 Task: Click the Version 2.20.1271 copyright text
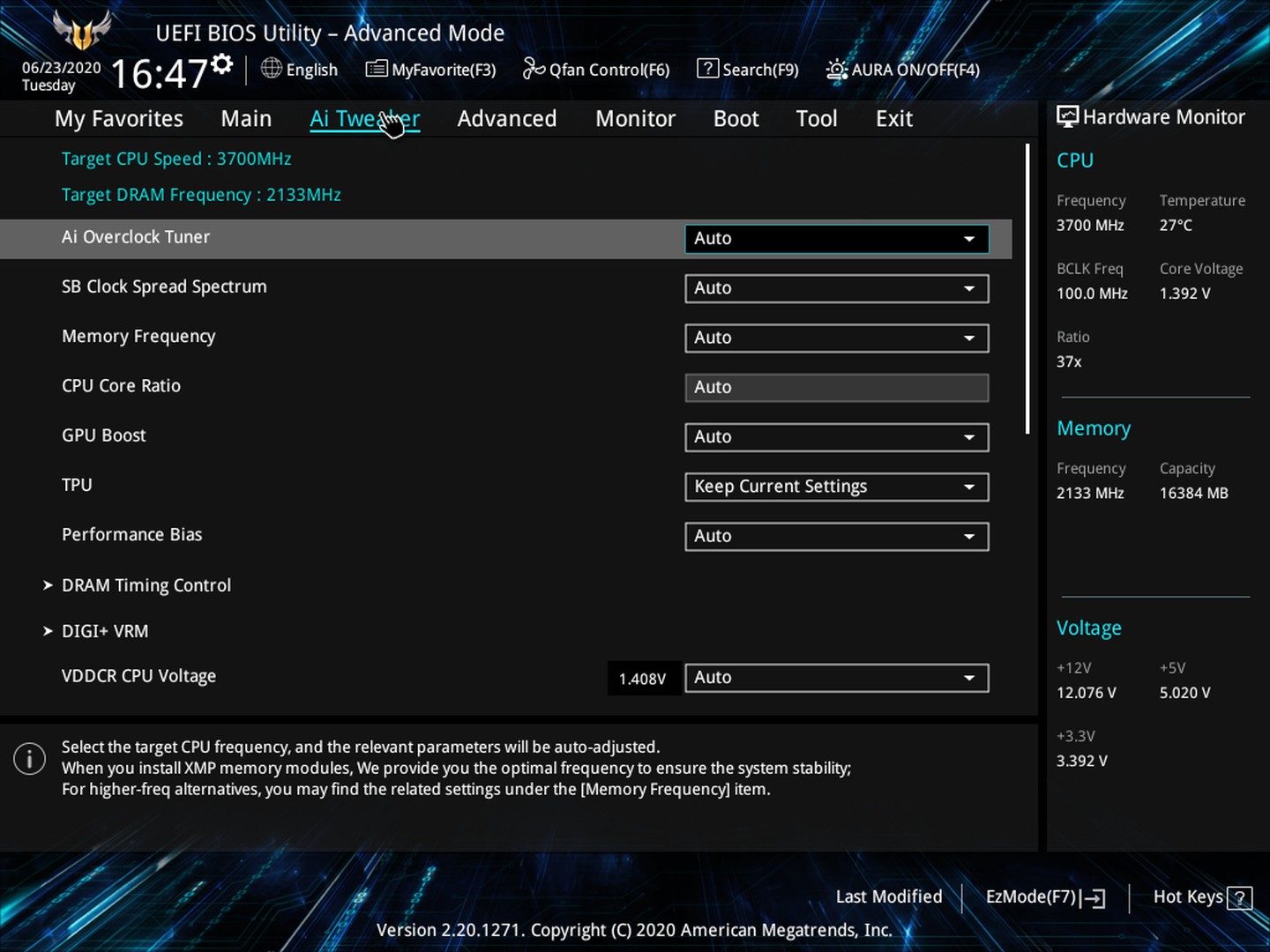pos(634,930)
